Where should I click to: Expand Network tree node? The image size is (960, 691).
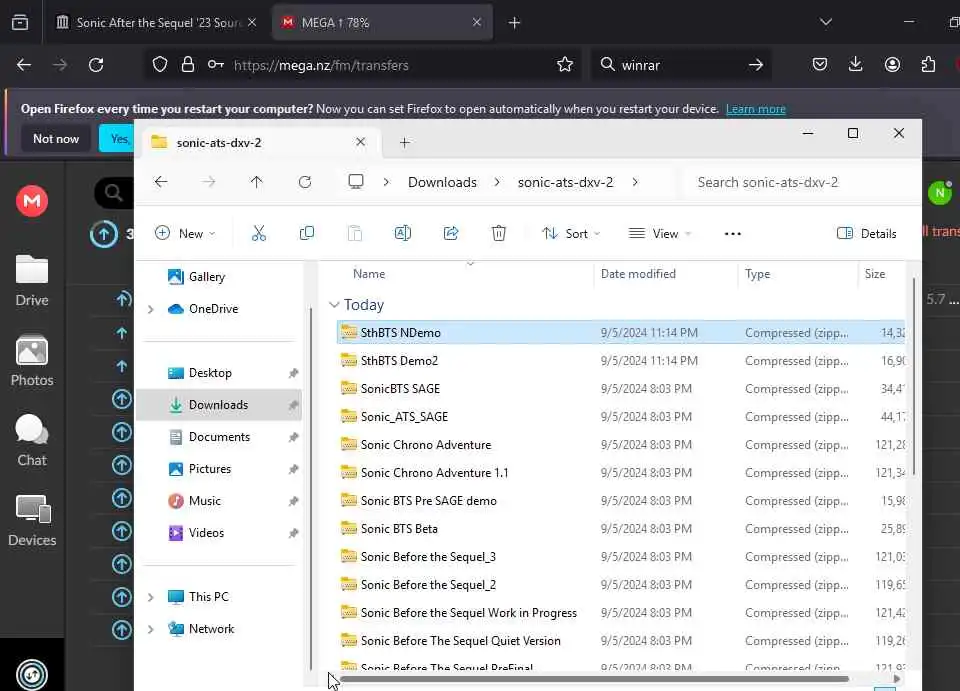pos(151,629)
